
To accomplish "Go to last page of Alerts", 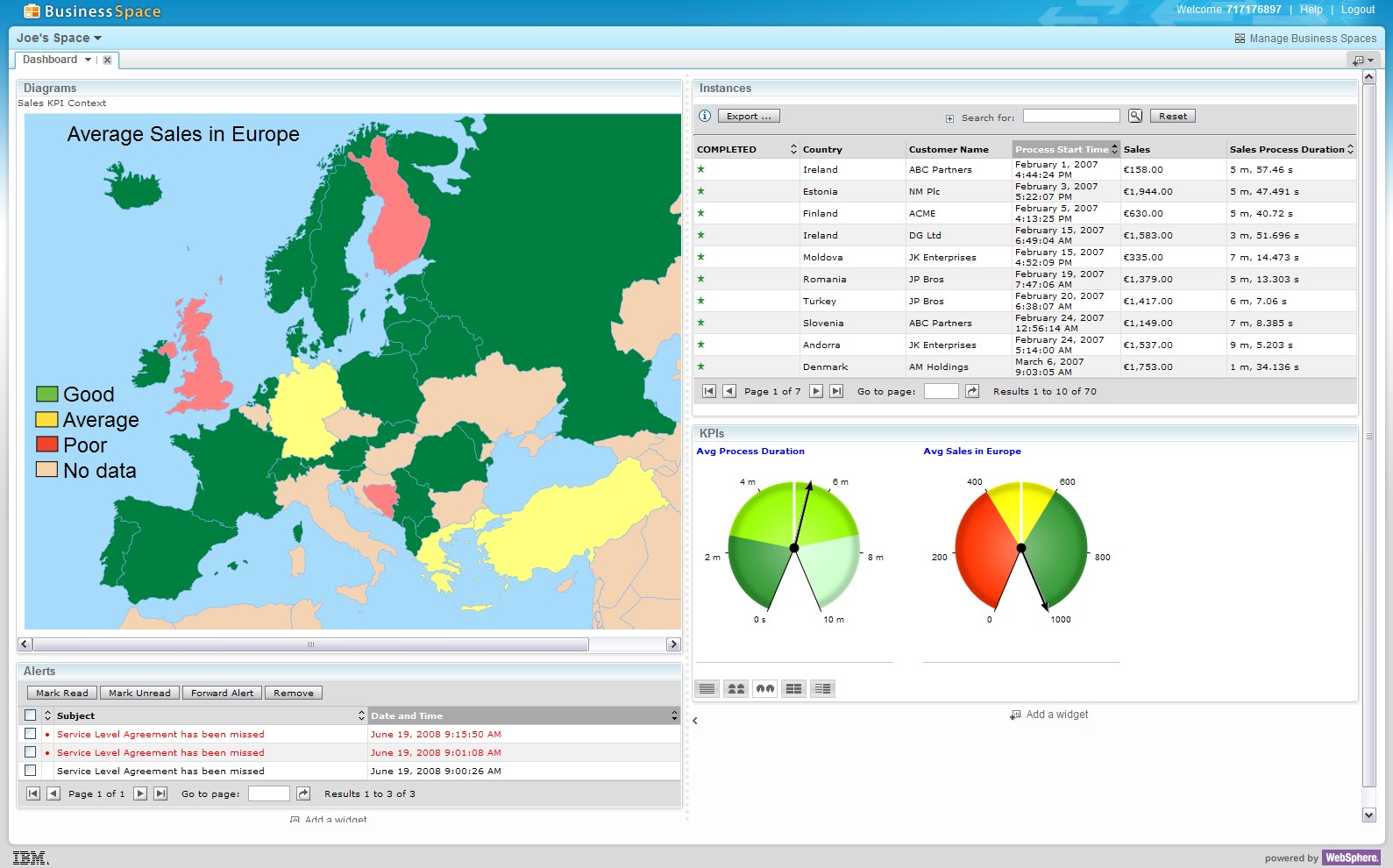I will (160, 793).
